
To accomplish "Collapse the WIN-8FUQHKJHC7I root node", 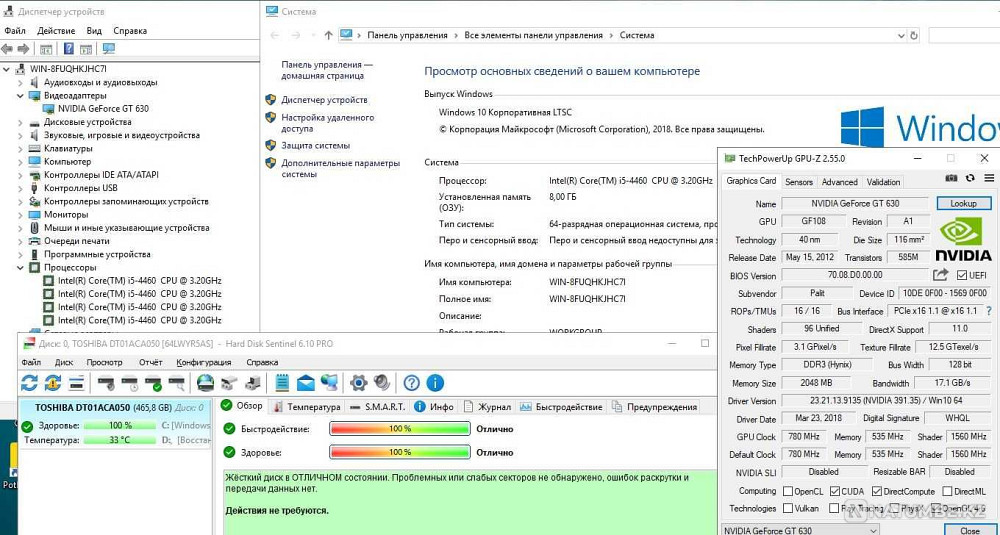I will pyautogui.click(x=7, y=69).
